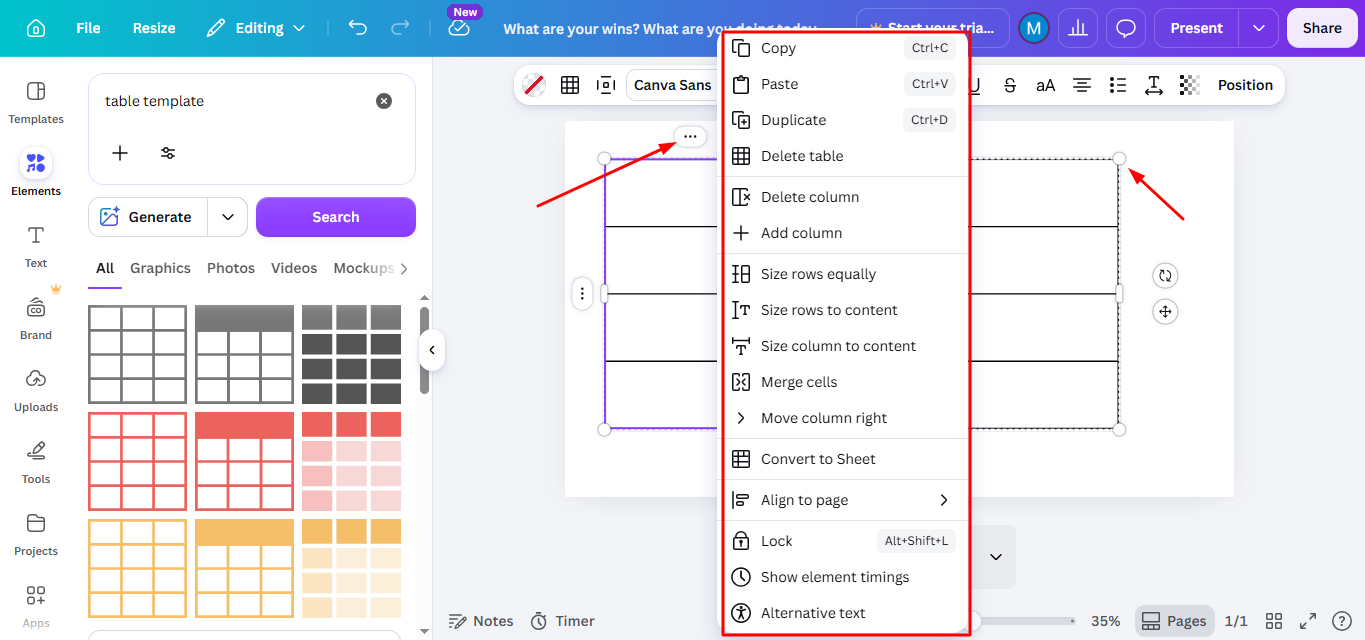Open the search filter sliders icon
Viewport: 1365px width, 640px height.
click(168, 153)
